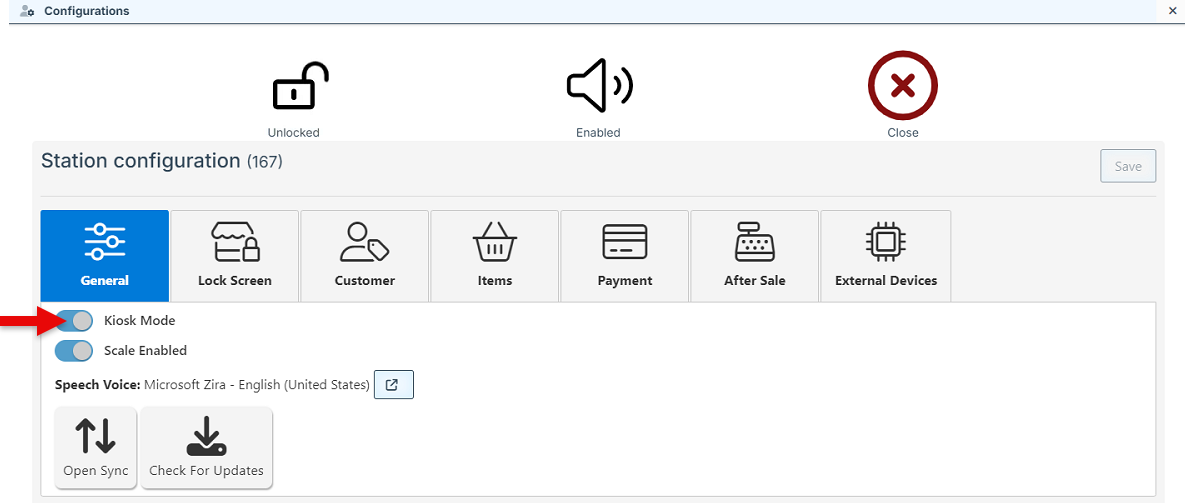Turn off the Kiosk Mode switch

[74, 321]
